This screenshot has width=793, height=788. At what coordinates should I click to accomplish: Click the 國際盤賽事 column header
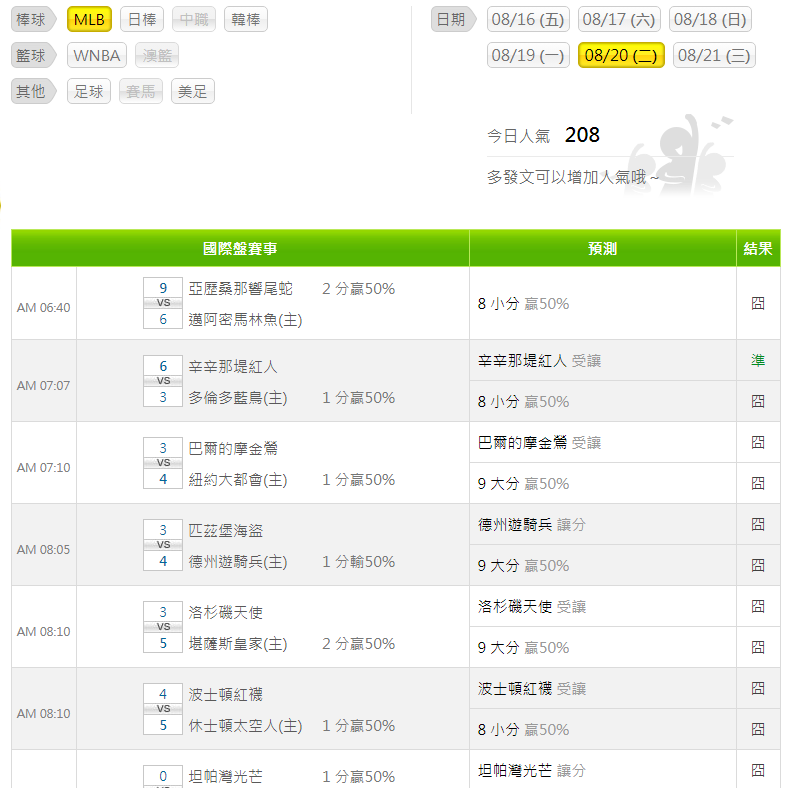tap(240, 248)
